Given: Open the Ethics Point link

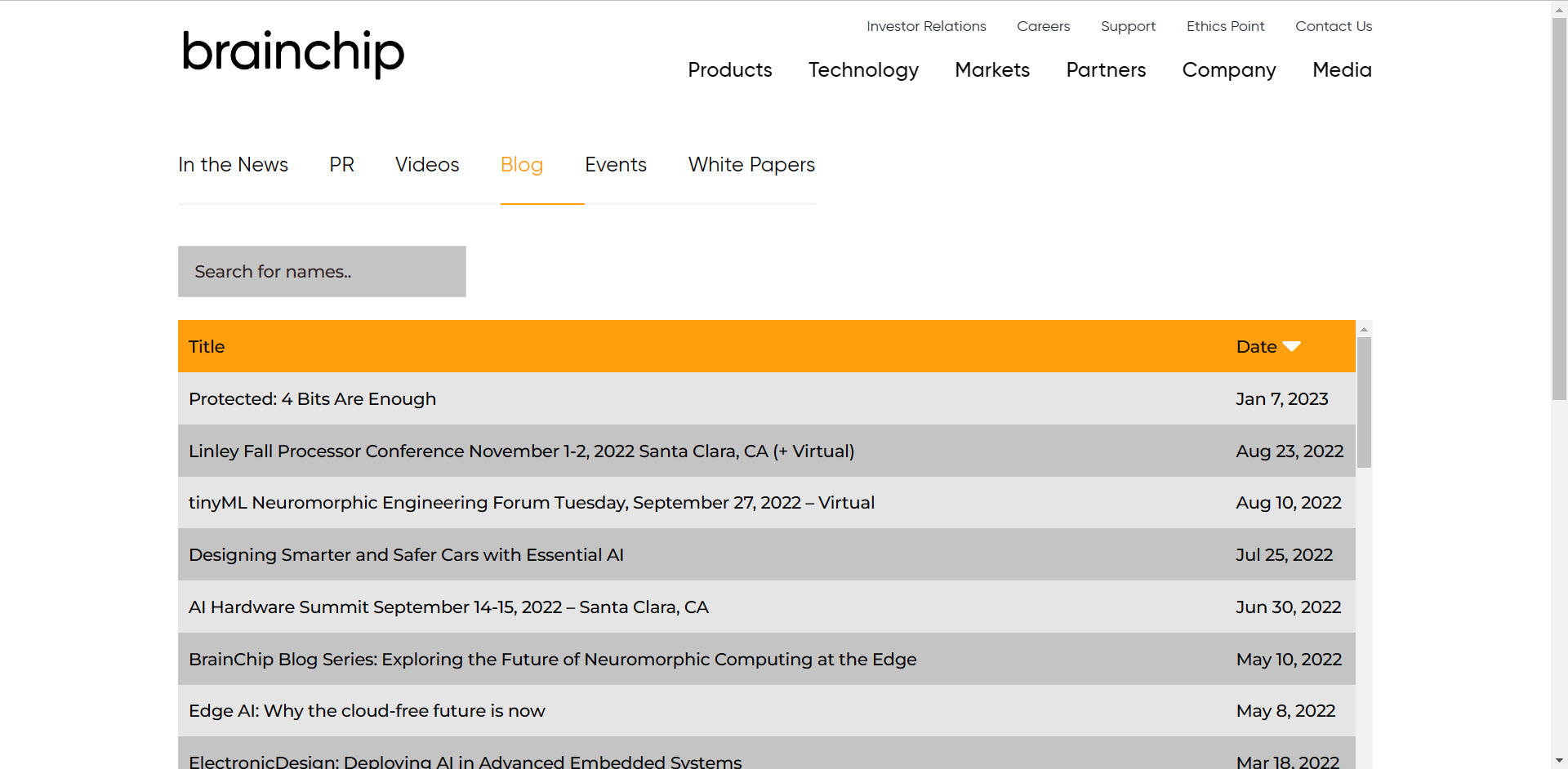Looking at the screenshot, I should [x=1225, y=26].
